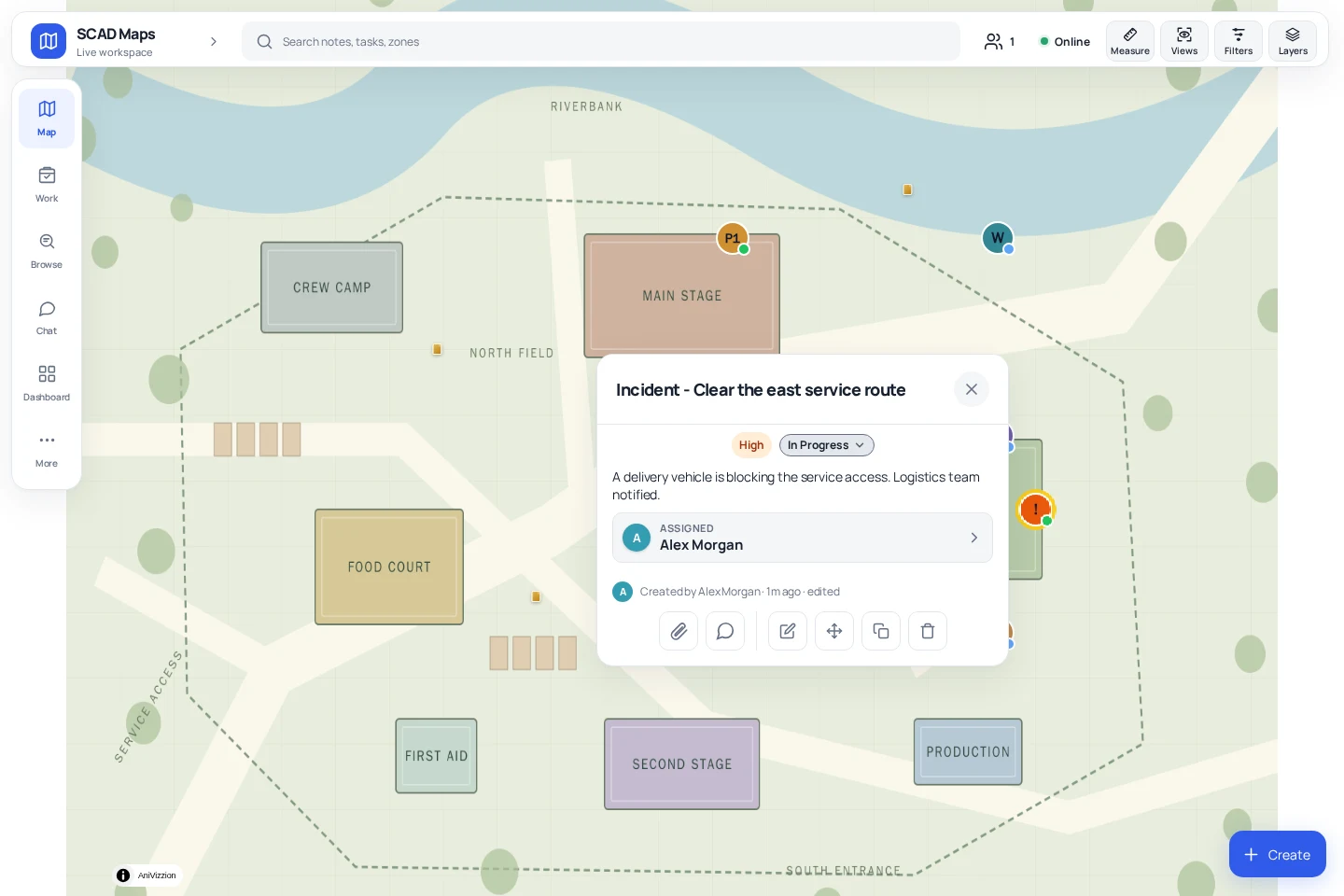Image resolution: width=1344 pixels, height=896 pixels.
Task: Click the Online status indicator
Action: [1065, 41]
